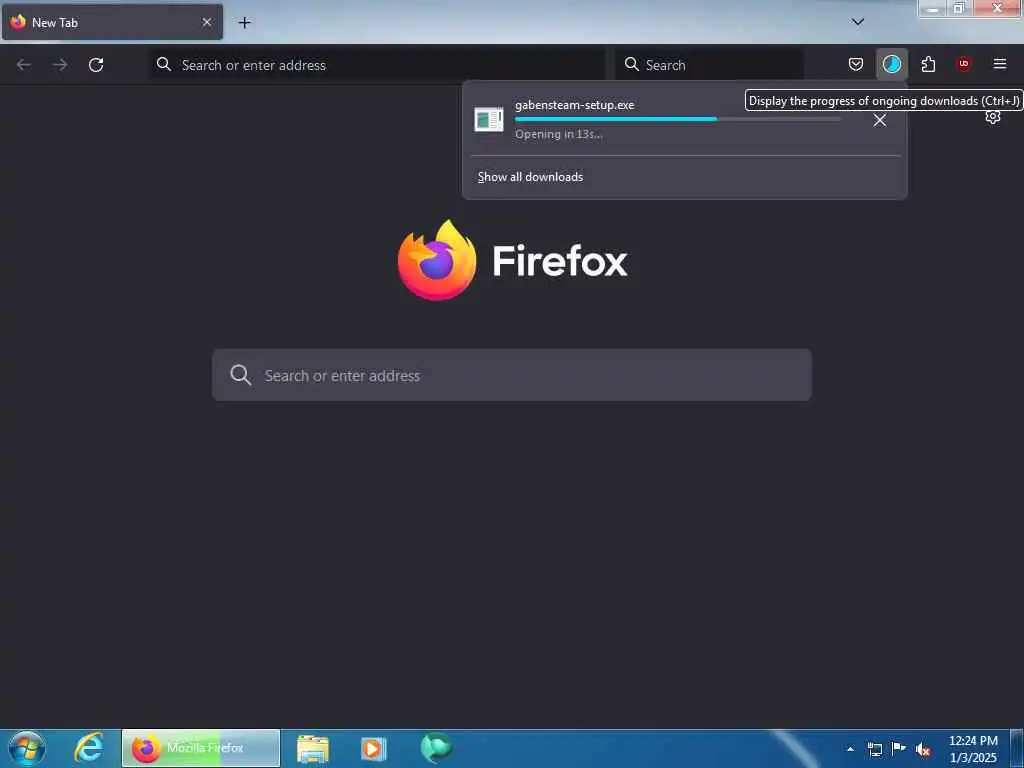Image resolution: width=1024 pixels, height=768 pixels.
Task: Open a new tab with plus button
Action: coord(244,22)
